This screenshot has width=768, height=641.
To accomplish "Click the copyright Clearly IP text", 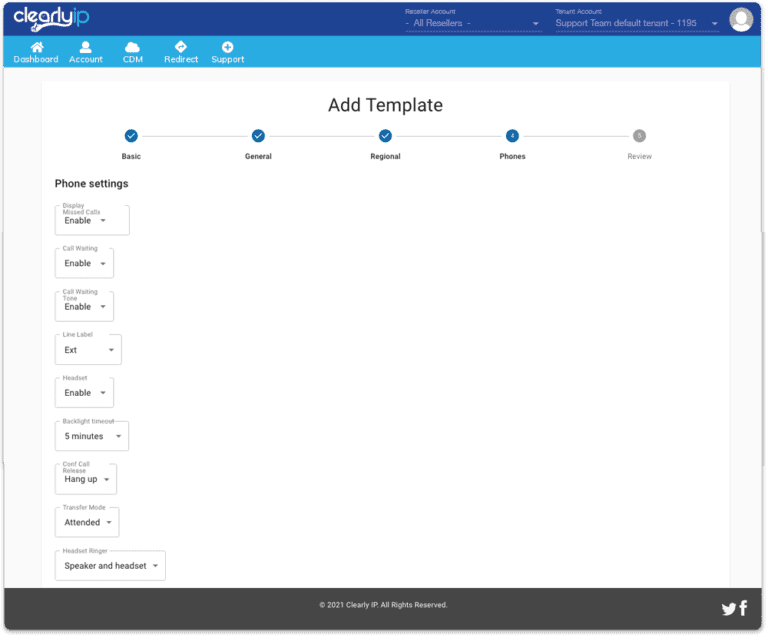I will click(x=383, y=605).
